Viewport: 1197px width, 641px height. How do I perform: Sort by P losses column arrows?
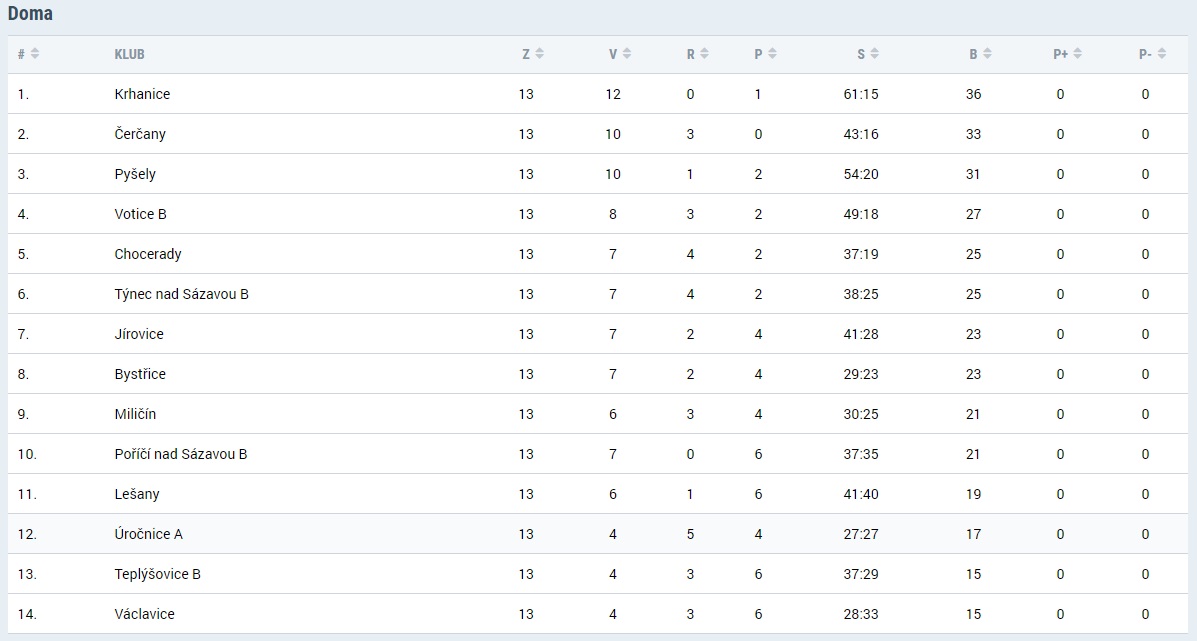[773, 53]
